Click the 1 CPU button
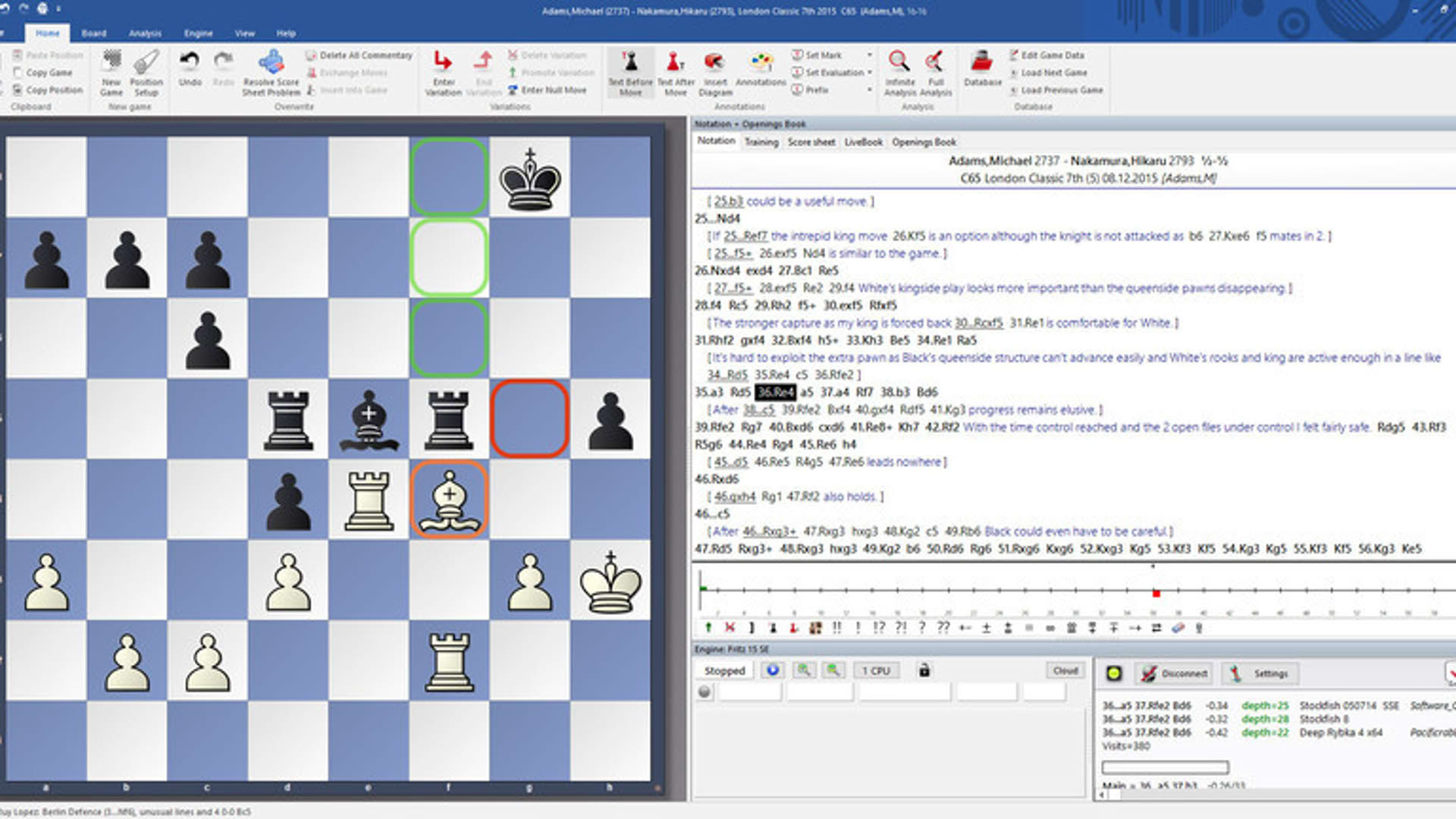This screenshot has width=1456, height=819. pos(875,670)
